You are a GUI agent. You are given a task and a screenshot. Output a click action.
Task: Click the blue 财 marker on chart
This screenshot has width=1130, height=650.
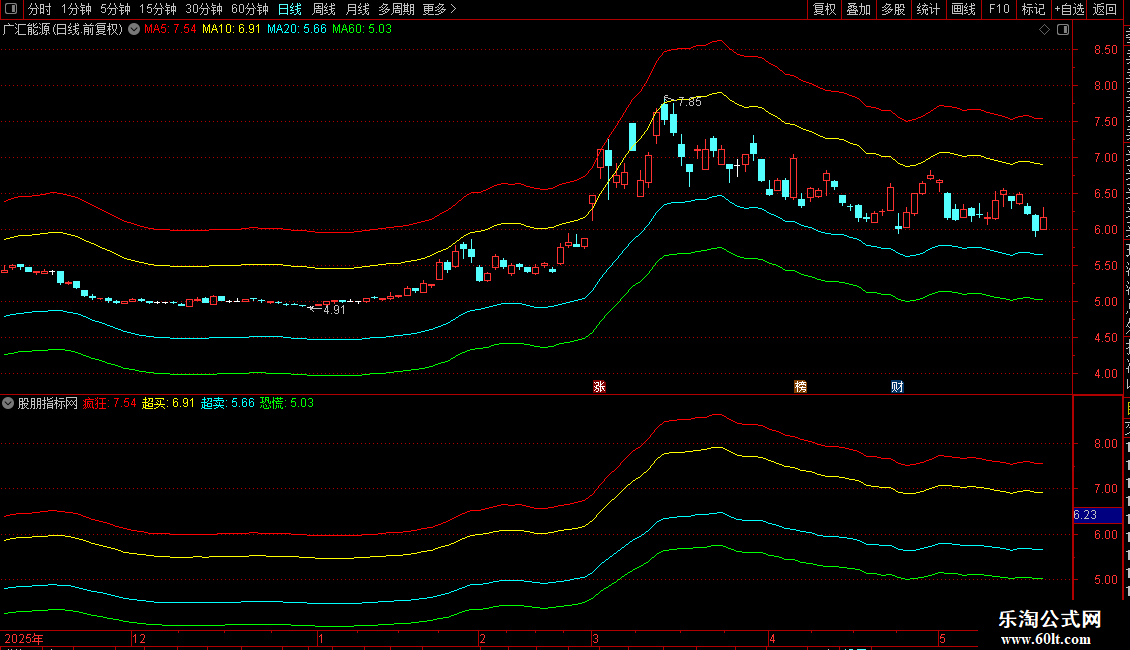(897, 386)
